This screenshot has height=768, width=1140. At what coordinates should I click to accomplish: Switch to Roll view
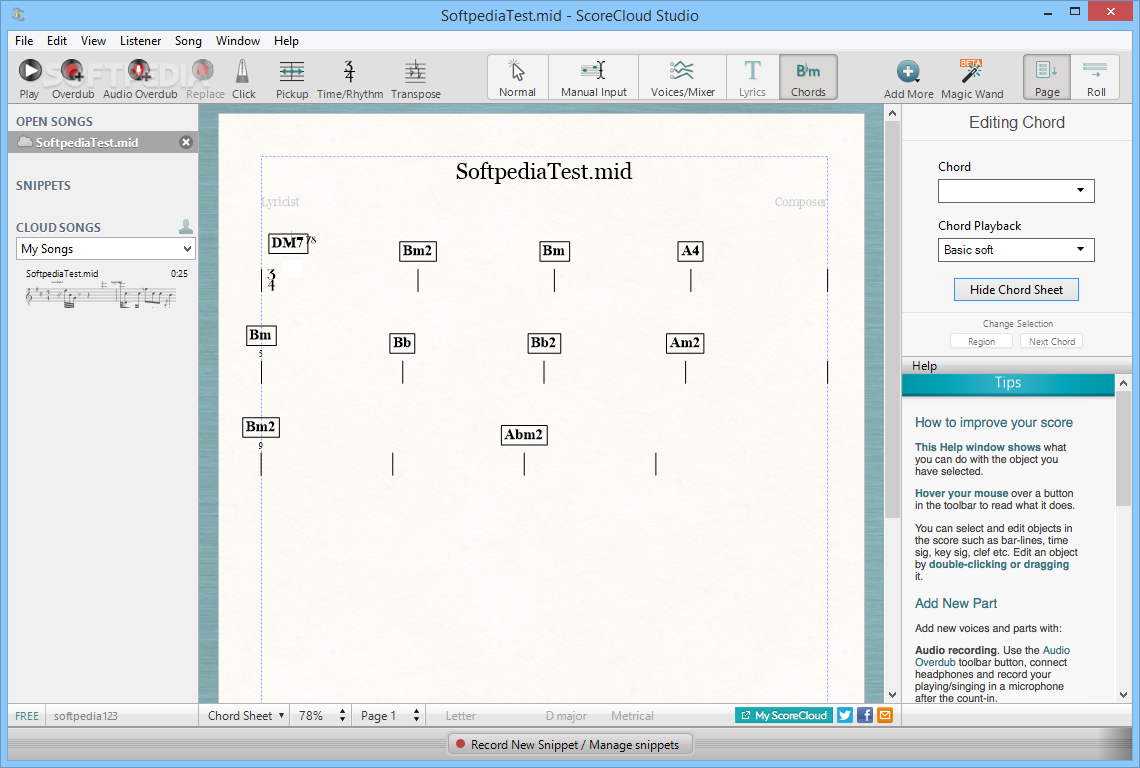(1096, 77)
